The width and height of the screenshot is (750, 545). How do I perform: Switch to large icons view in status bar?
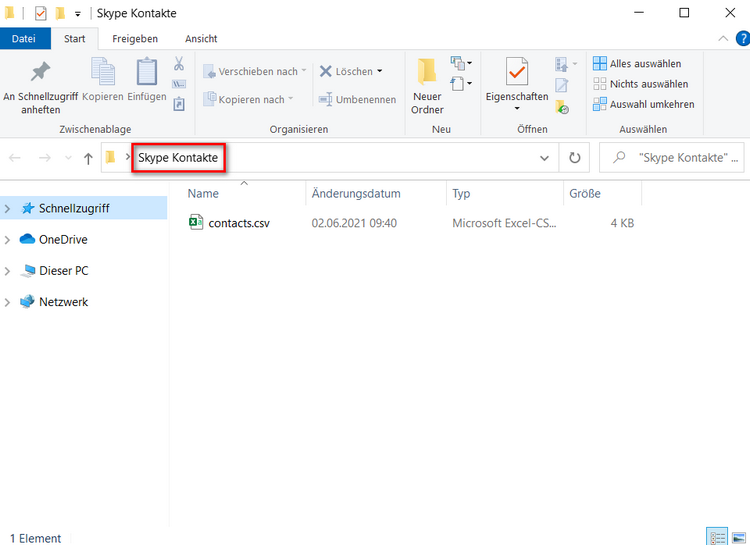pyautogui.click(x=739, y=536)
